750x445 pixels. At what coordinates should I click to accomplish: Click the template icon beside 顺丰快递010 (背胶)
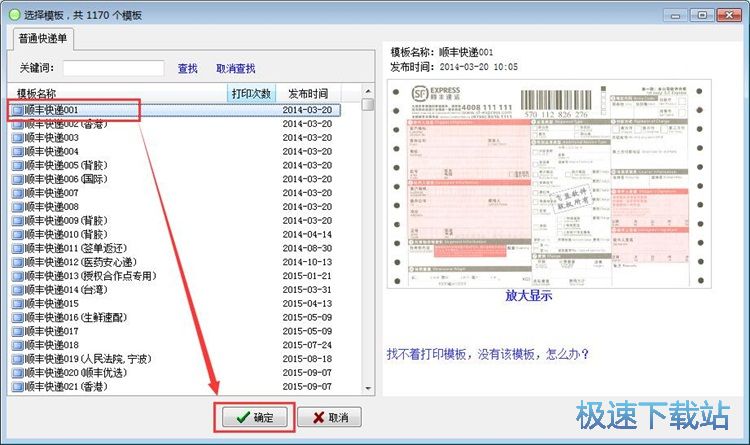[18, 235]
